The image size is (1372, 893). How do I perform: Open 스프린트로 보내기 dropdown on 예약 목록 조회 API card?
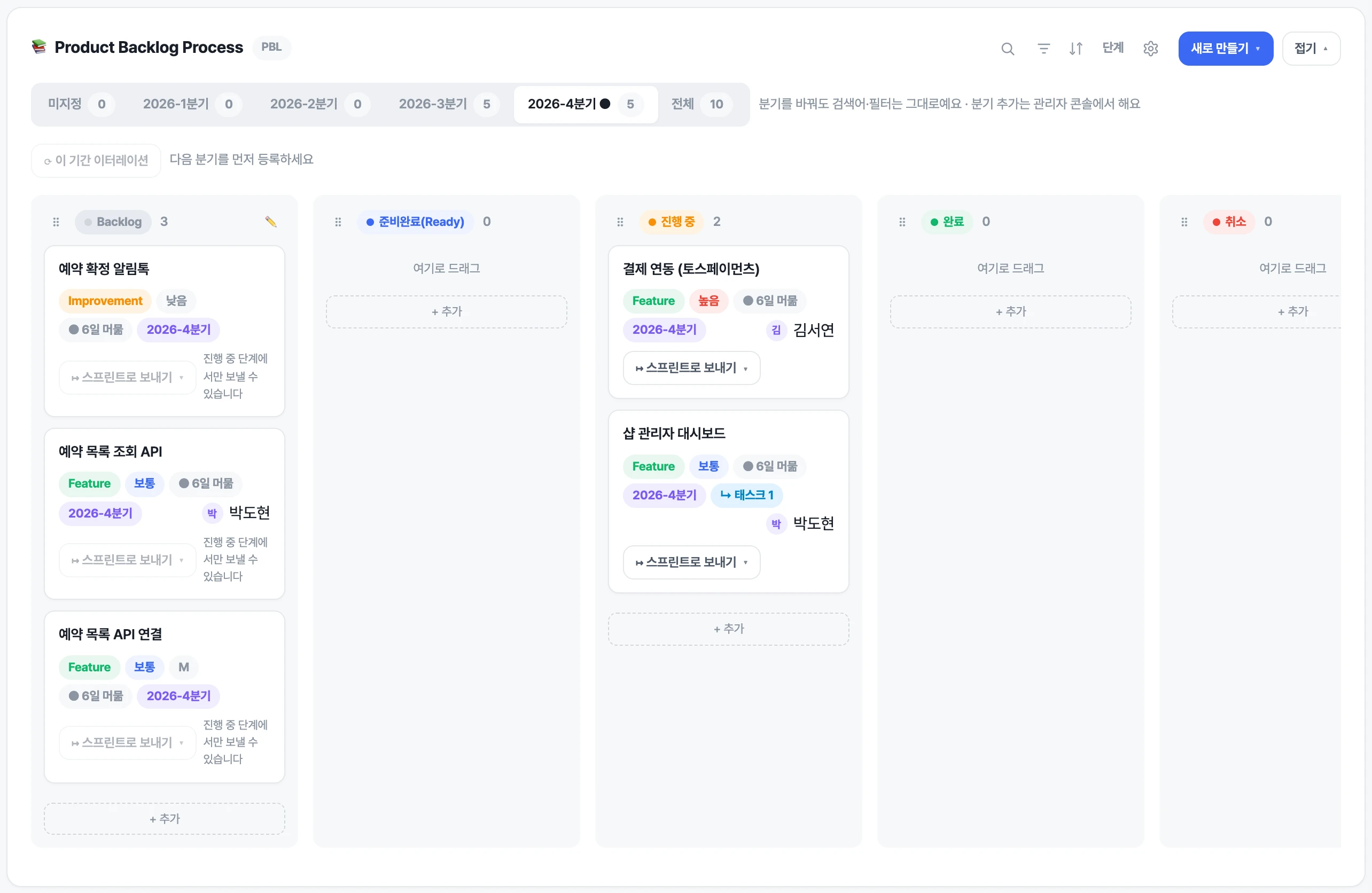point(127,561)
